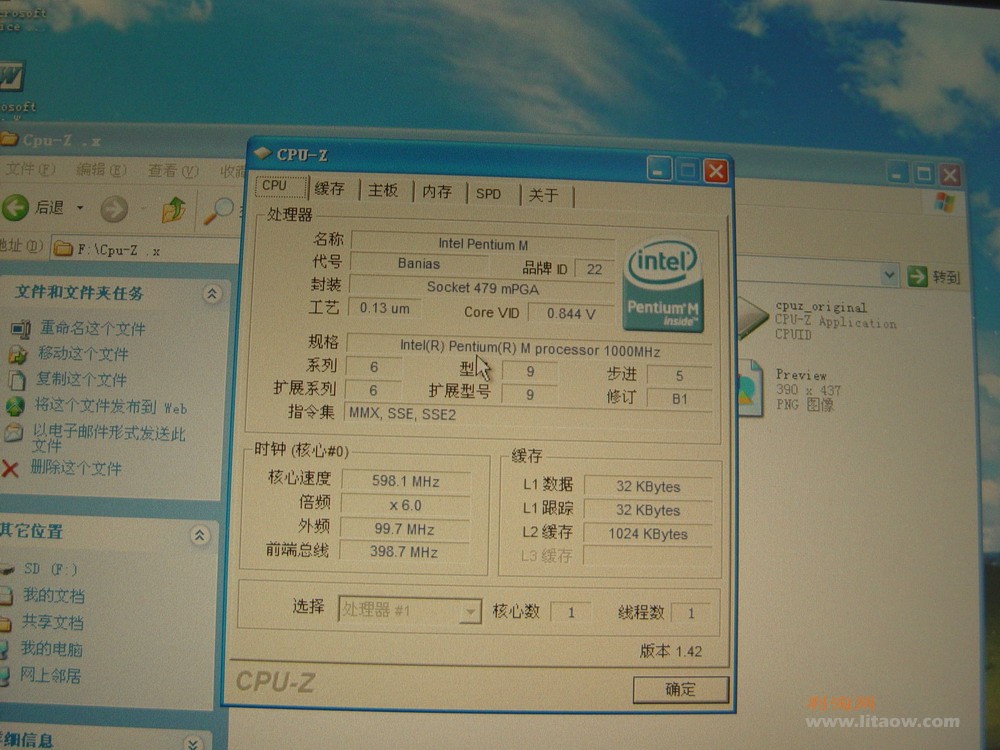Click the L2 缓存 value 1024 KBytes
The width and height of the screenshot is (1000, 750).
click(x=648, y=534)
